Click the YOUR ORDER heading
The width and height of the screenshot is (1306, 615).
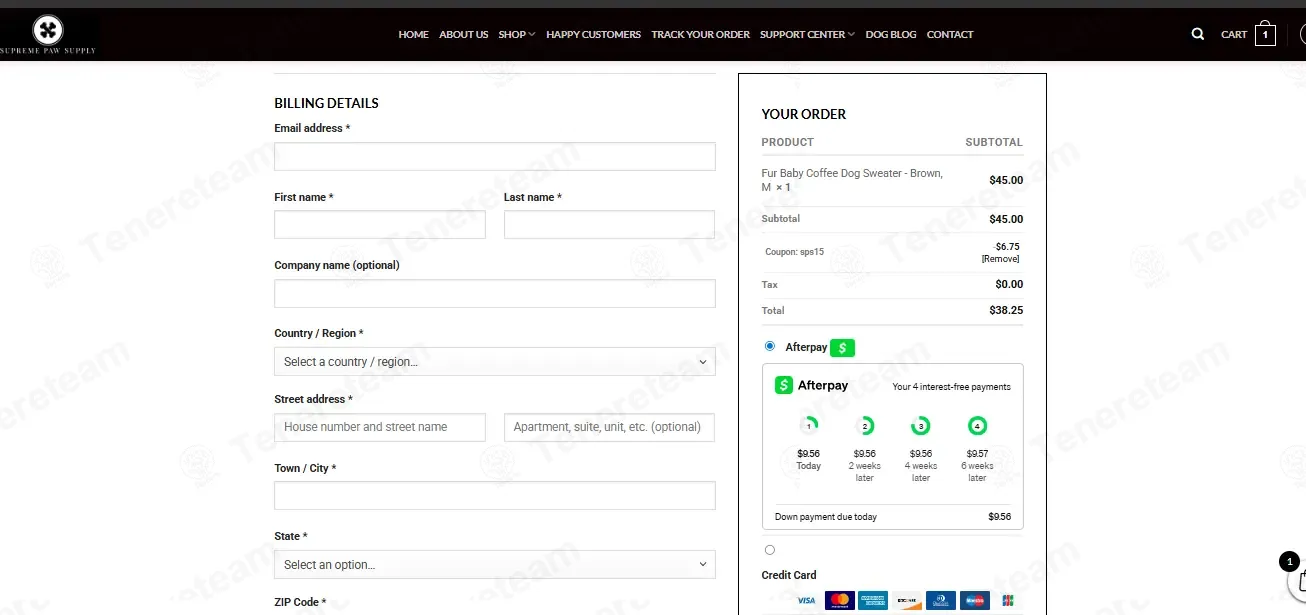(804, 114)
